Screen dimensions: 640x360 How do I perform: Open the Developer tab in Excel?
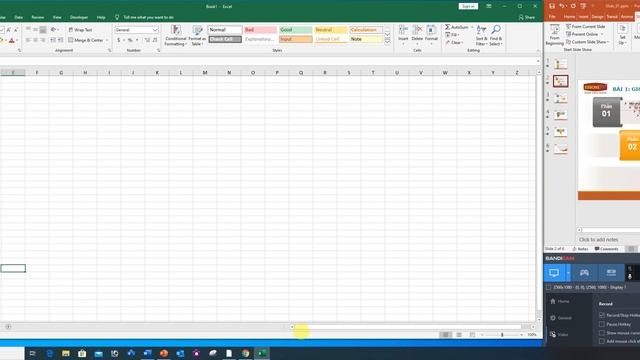(x=79, y=17)
